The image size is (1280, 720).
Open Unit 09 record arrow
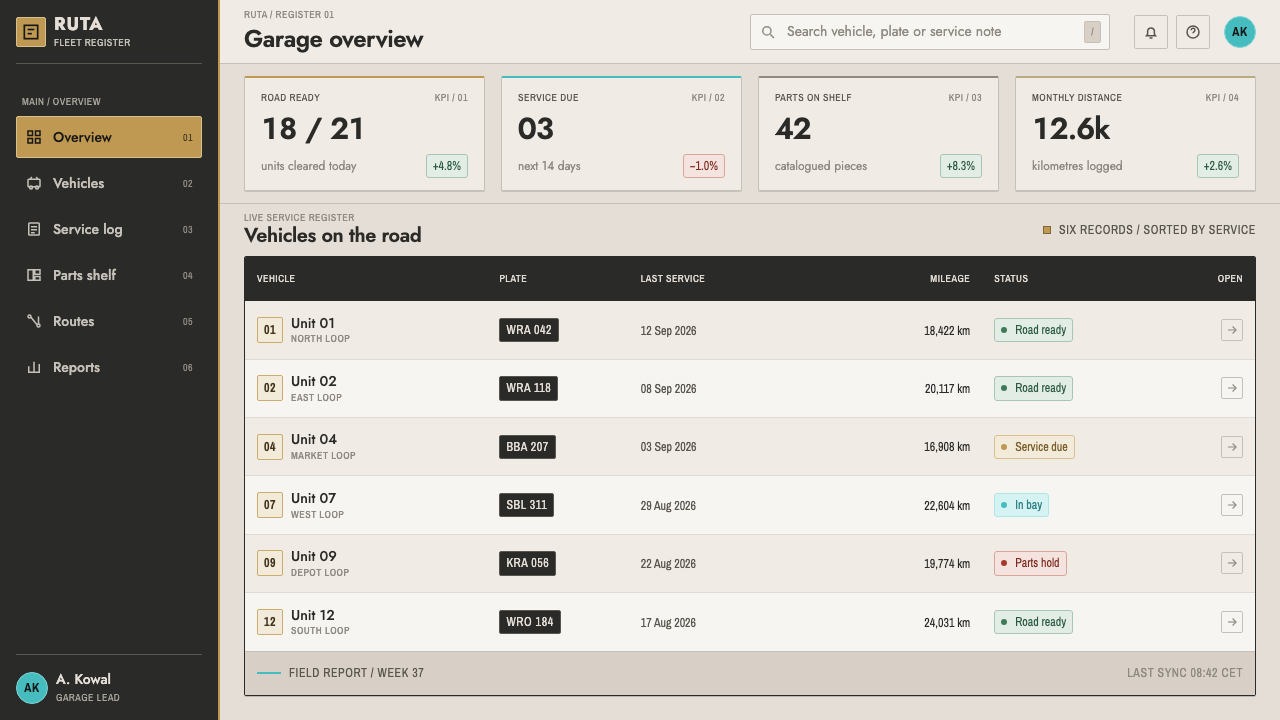[x=1232, y=563]
